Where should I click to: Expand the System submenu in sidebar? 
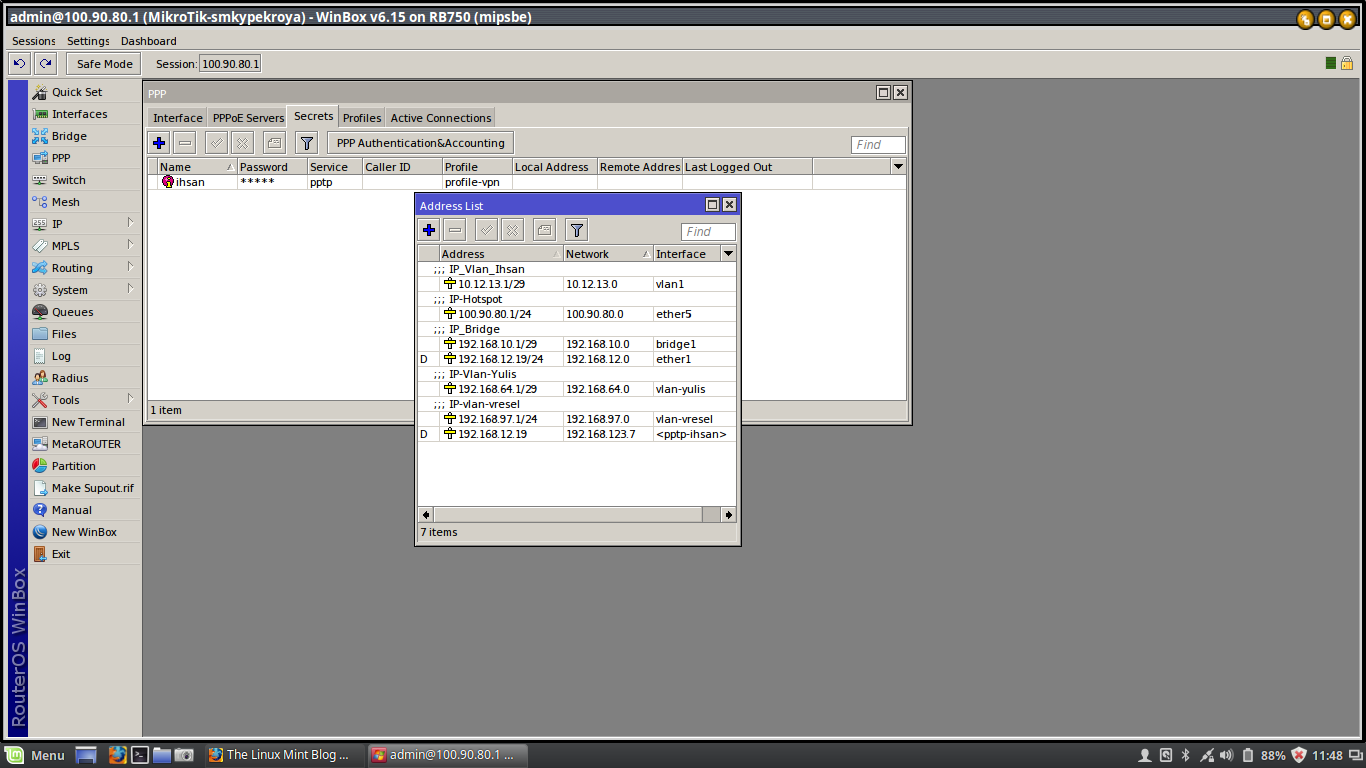84,290
